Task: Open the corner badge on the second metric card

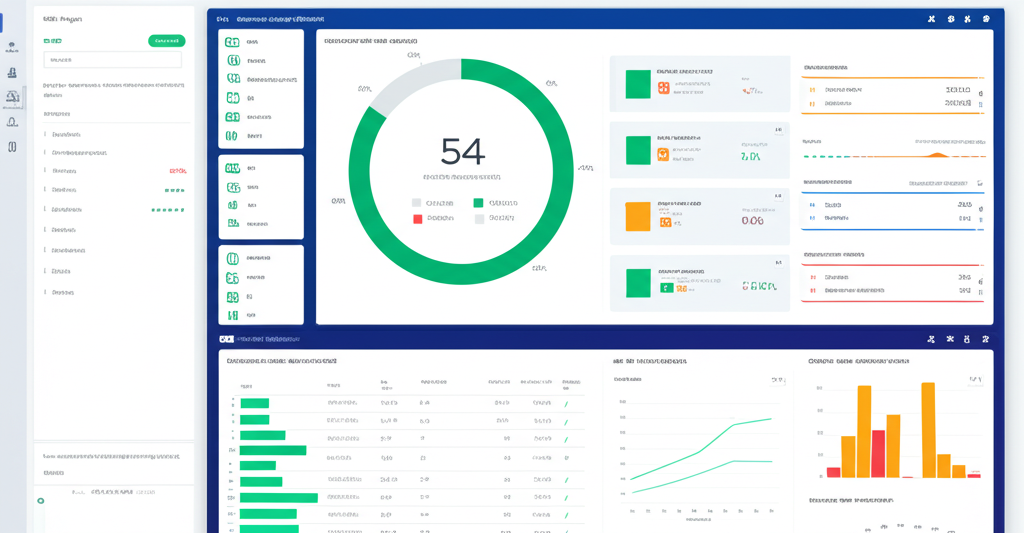Action: [778, 130]
